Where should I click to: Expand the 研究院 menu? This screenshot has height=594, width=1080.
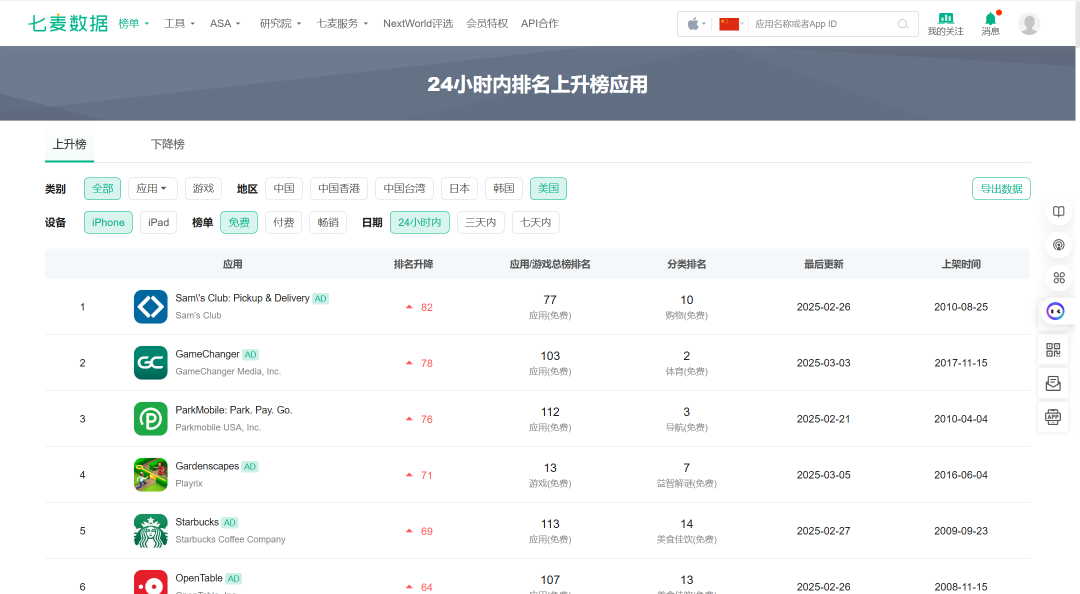click(x=280, y=23)
